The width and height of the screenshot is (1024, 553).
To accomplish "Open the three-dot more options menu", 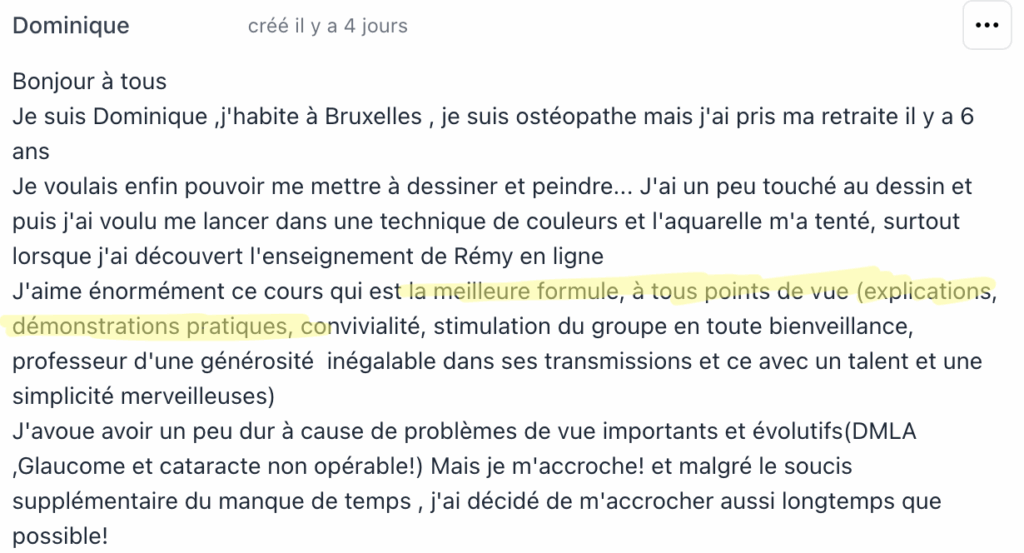I will (987, 25).
